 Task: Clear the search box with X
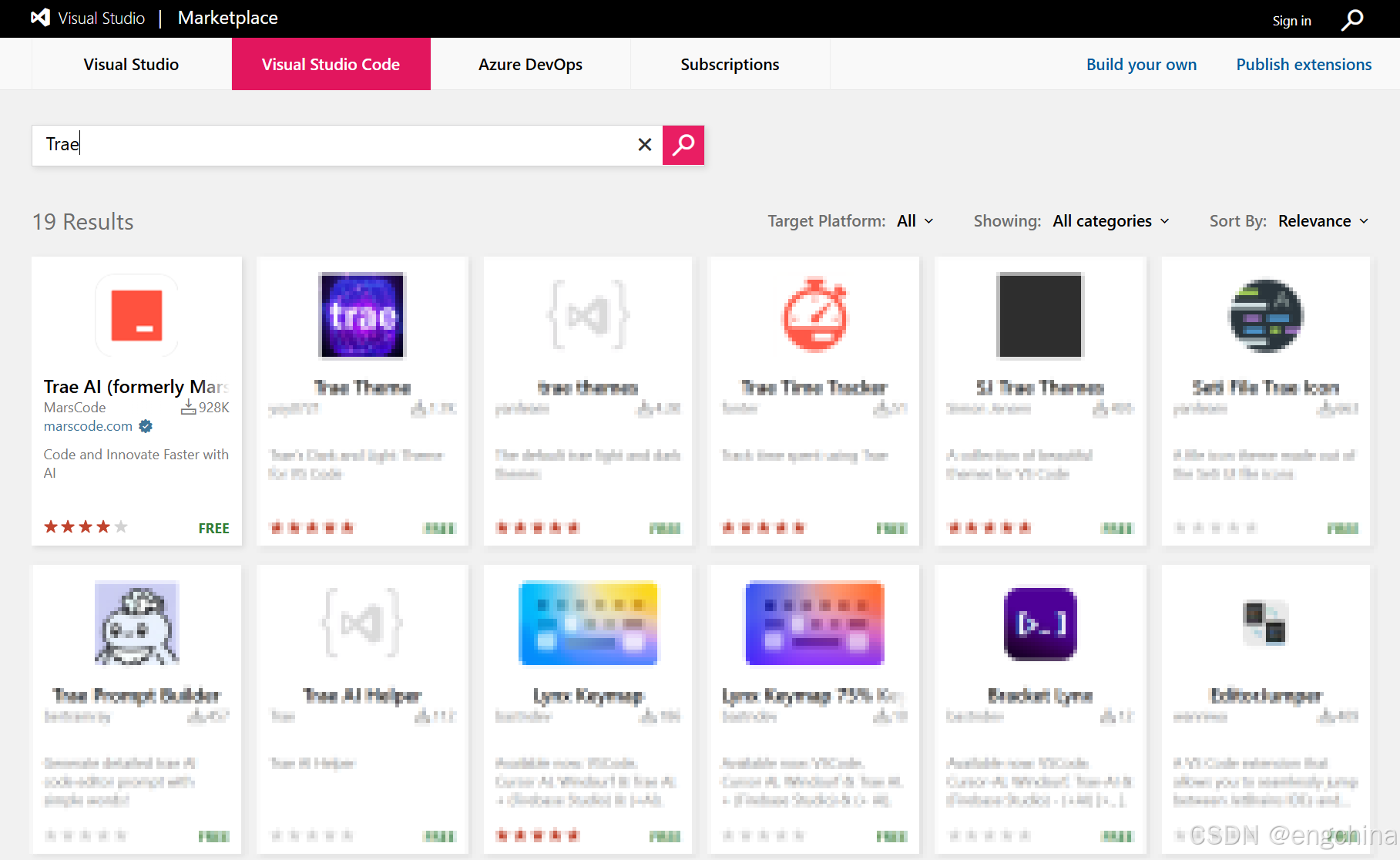click(645, 144)
